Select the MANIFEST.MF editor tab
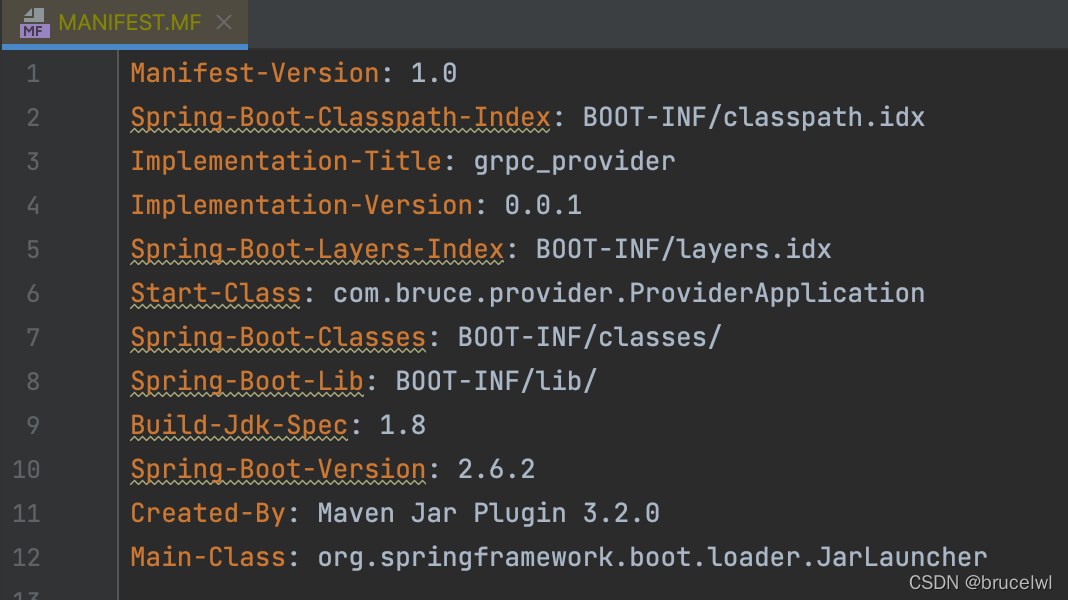 point(125,23)
